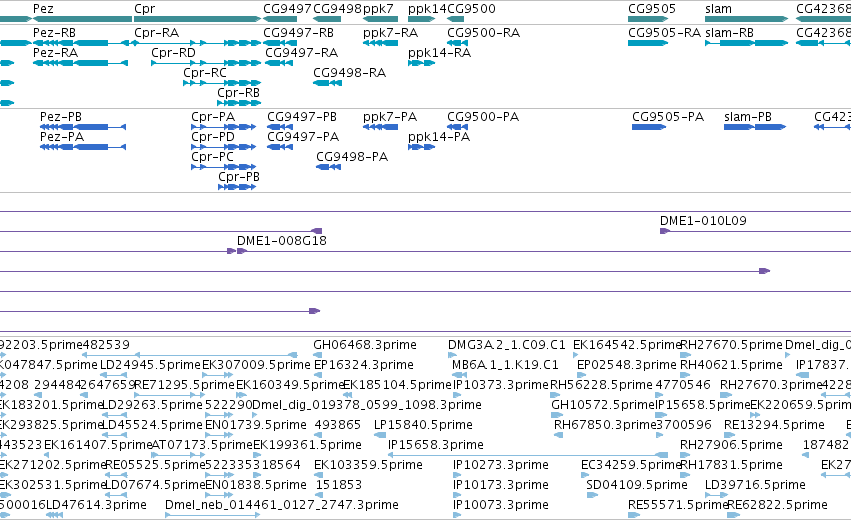Open the CG9505 gene feature
This screenshot has height=520, width=851.
point(648,19)
